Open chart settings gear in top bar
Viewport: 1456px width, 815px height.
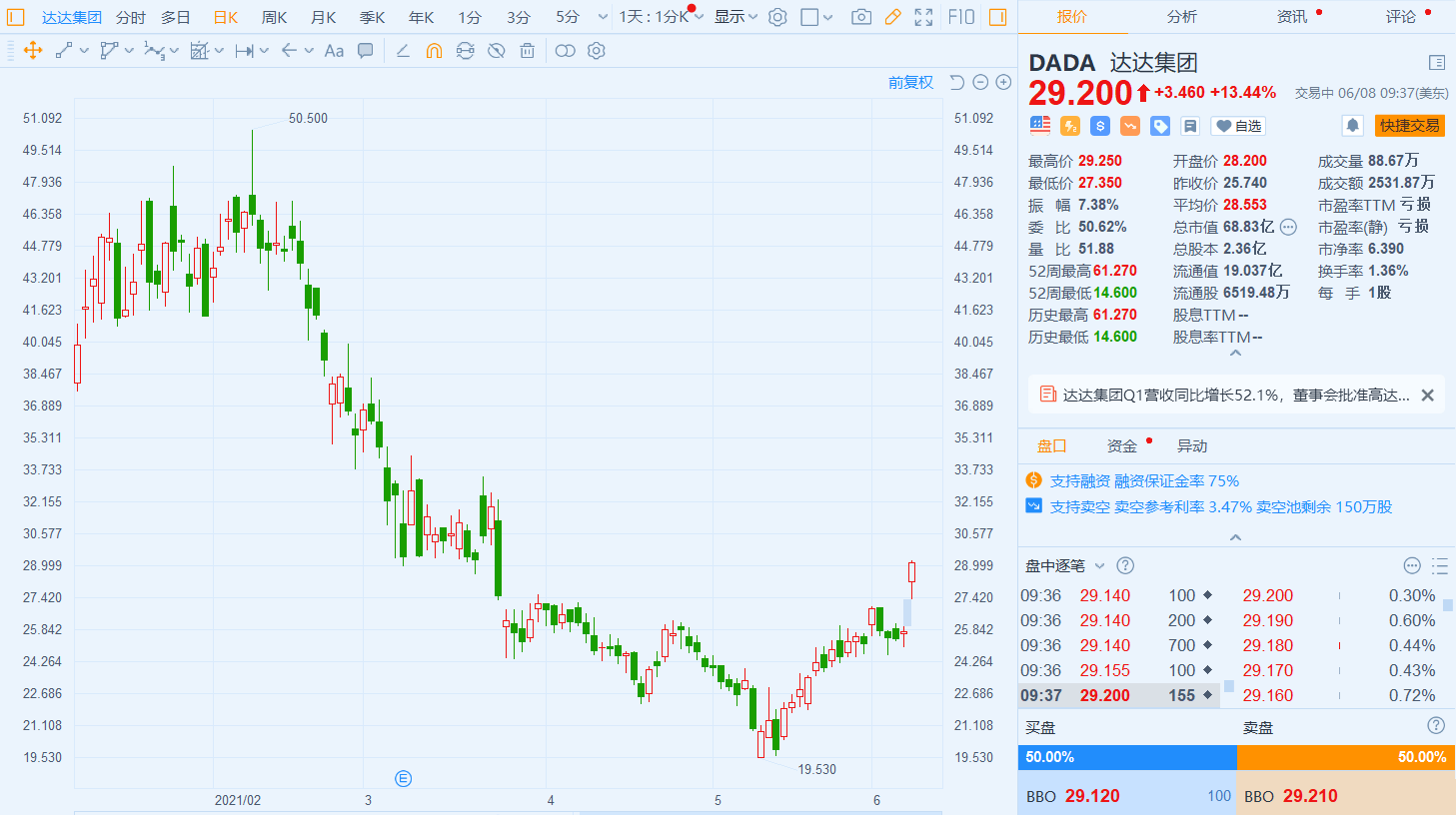778,17
